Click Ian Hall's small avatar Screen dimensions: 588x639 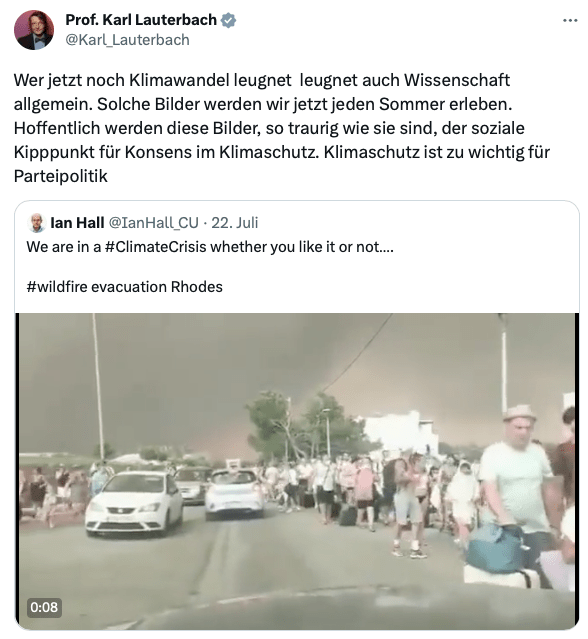tap(37, 223)
